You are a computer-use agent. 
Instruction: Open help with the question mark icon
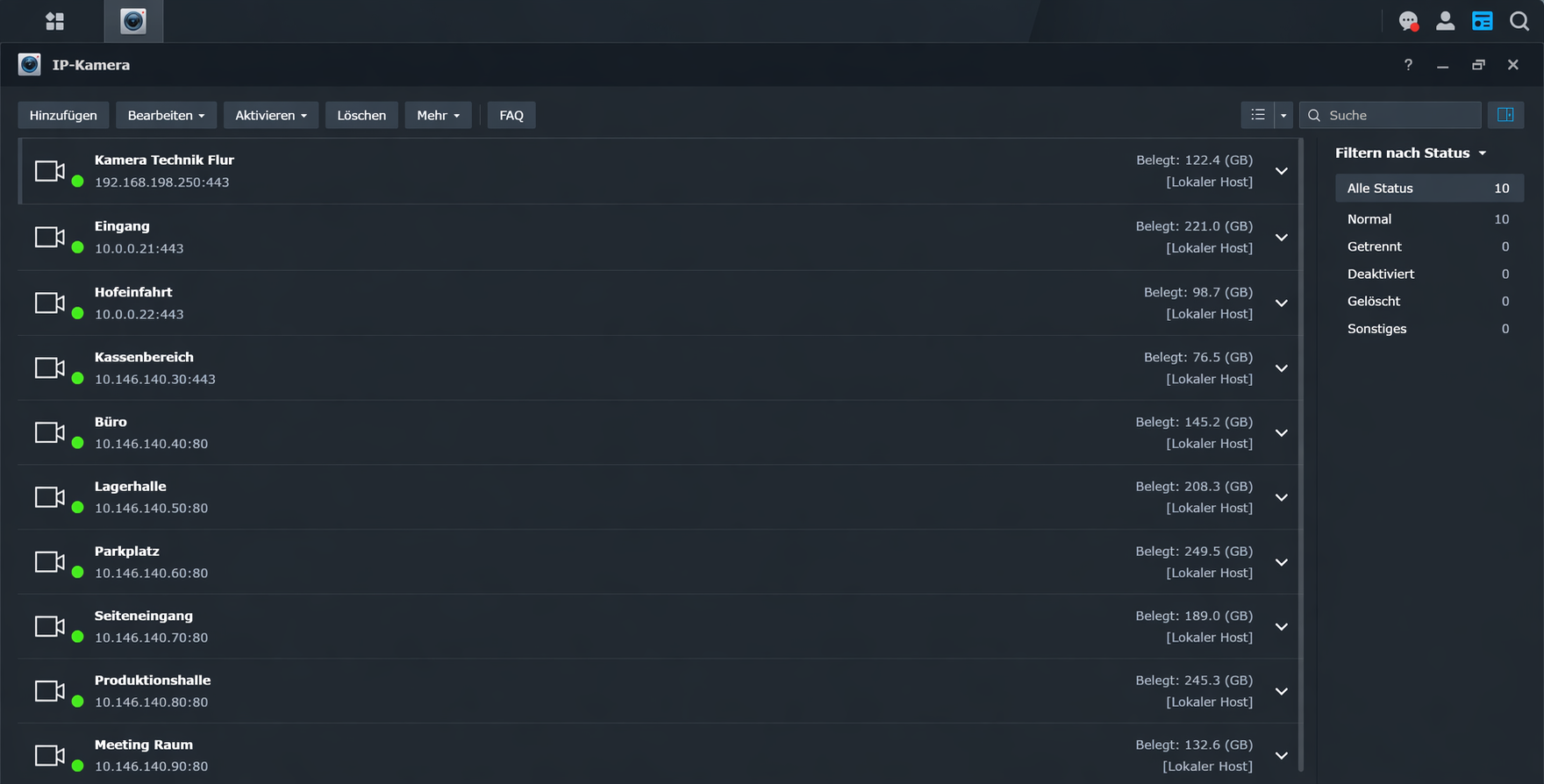point(1408,65)
